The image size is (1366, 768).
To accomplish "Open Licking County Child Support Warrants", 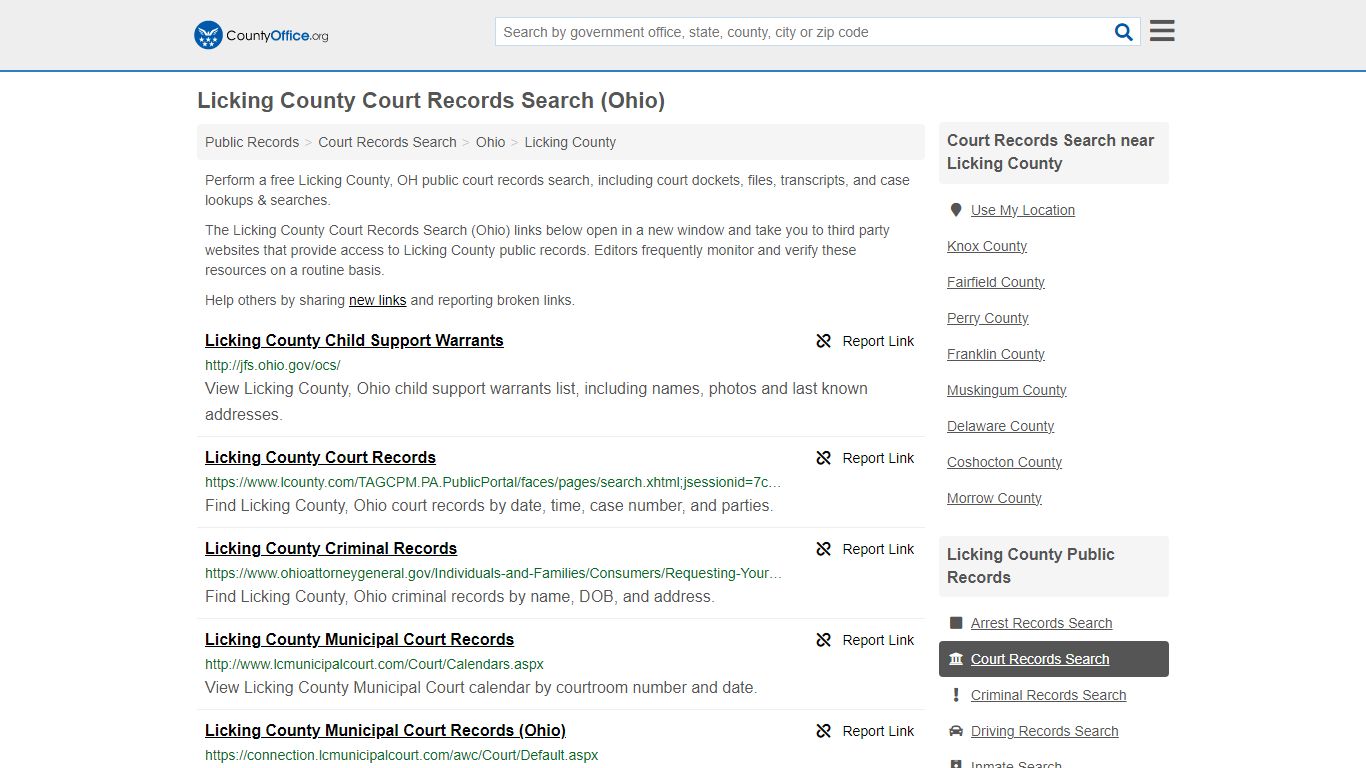I will 354,340.
